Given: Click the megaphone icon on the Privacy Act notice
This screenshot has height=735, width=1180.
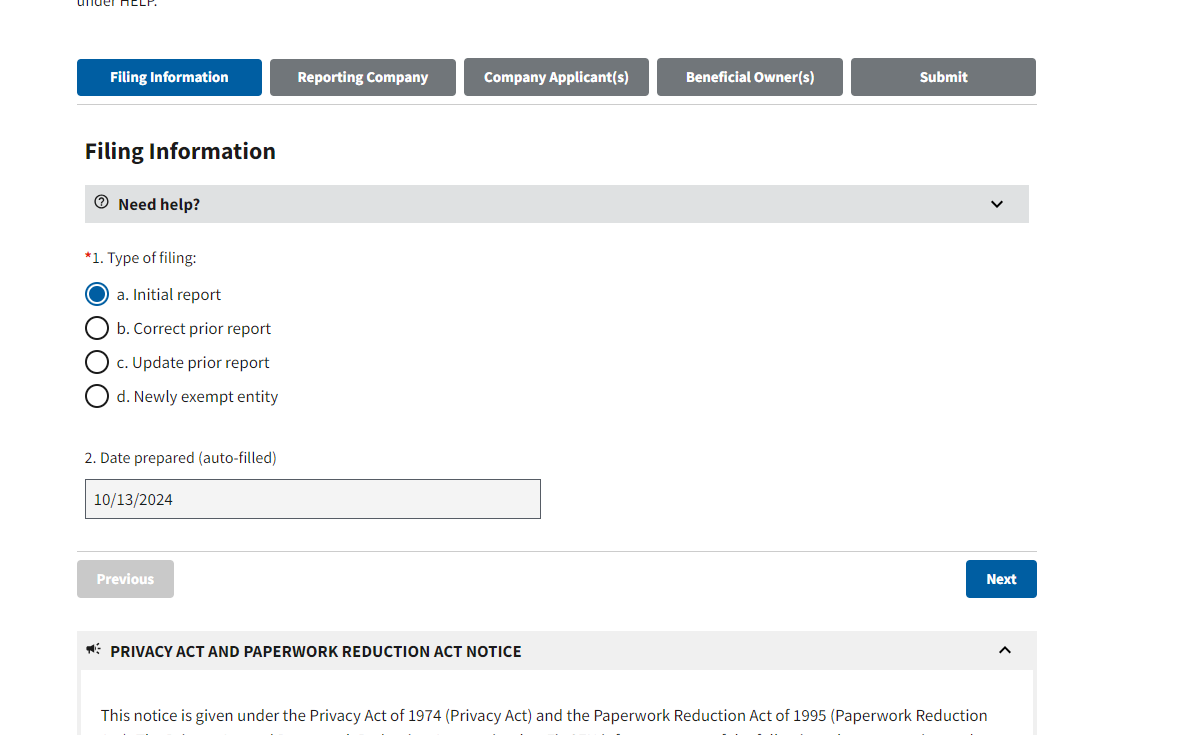Looking at the screenshot, I should [93, 648].
